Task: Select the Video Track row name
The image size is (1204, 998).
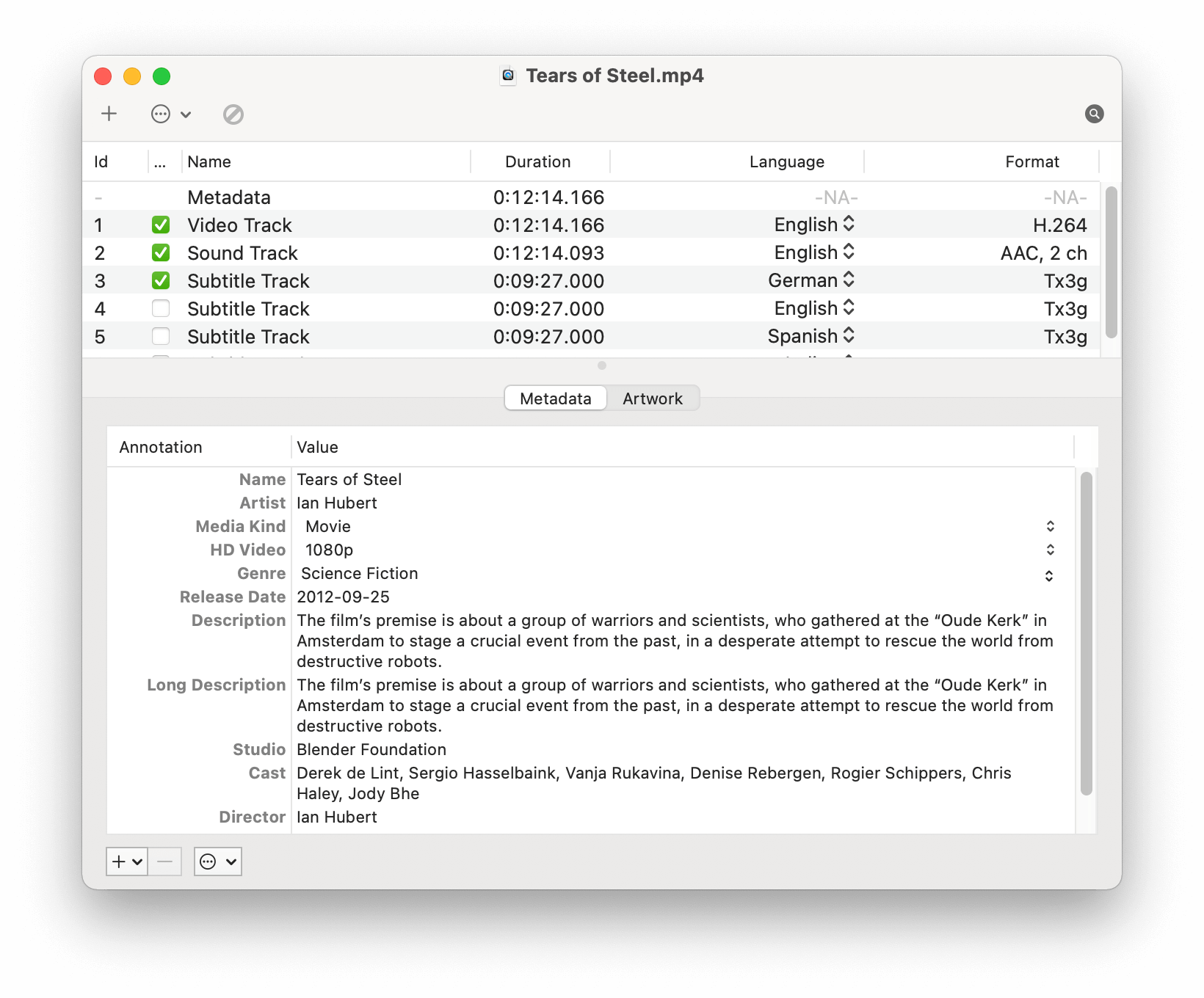Action: pos(239,225)
